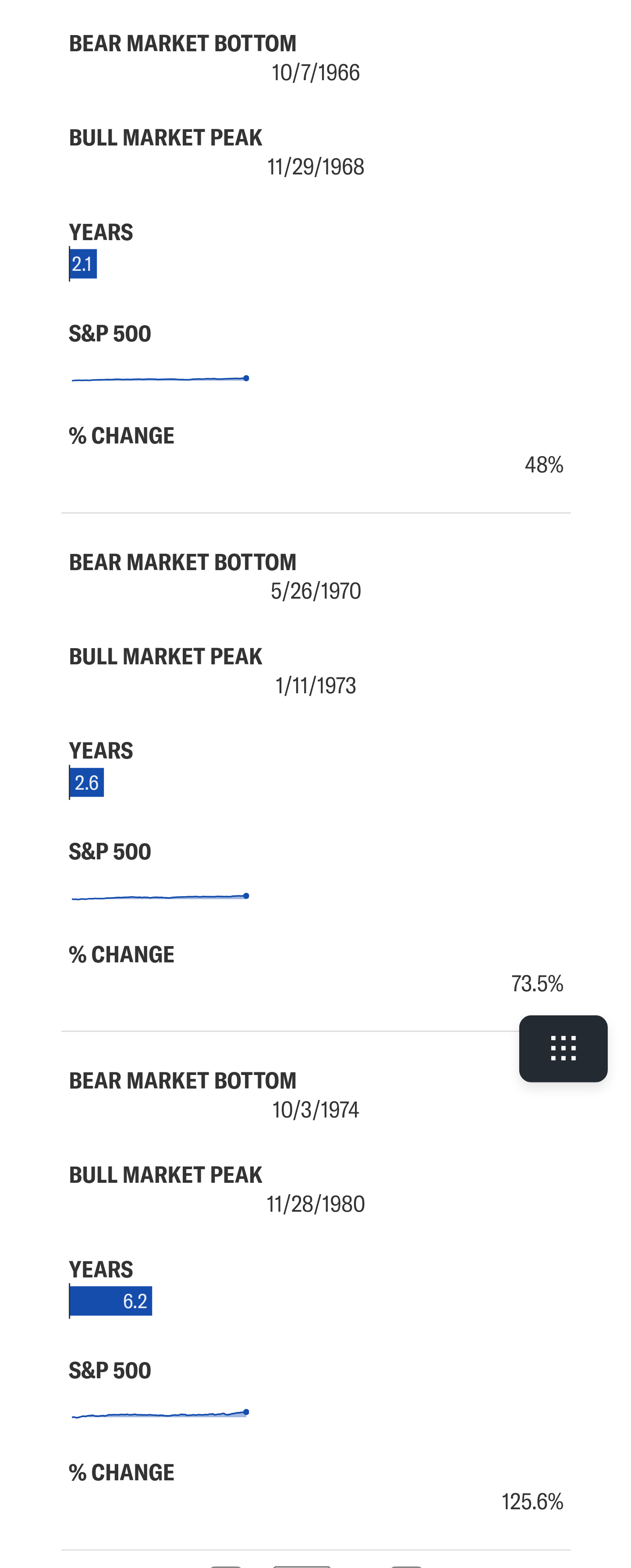
Task: Select the bull market peak date 11/29/1968
Action: click(316, 167)
